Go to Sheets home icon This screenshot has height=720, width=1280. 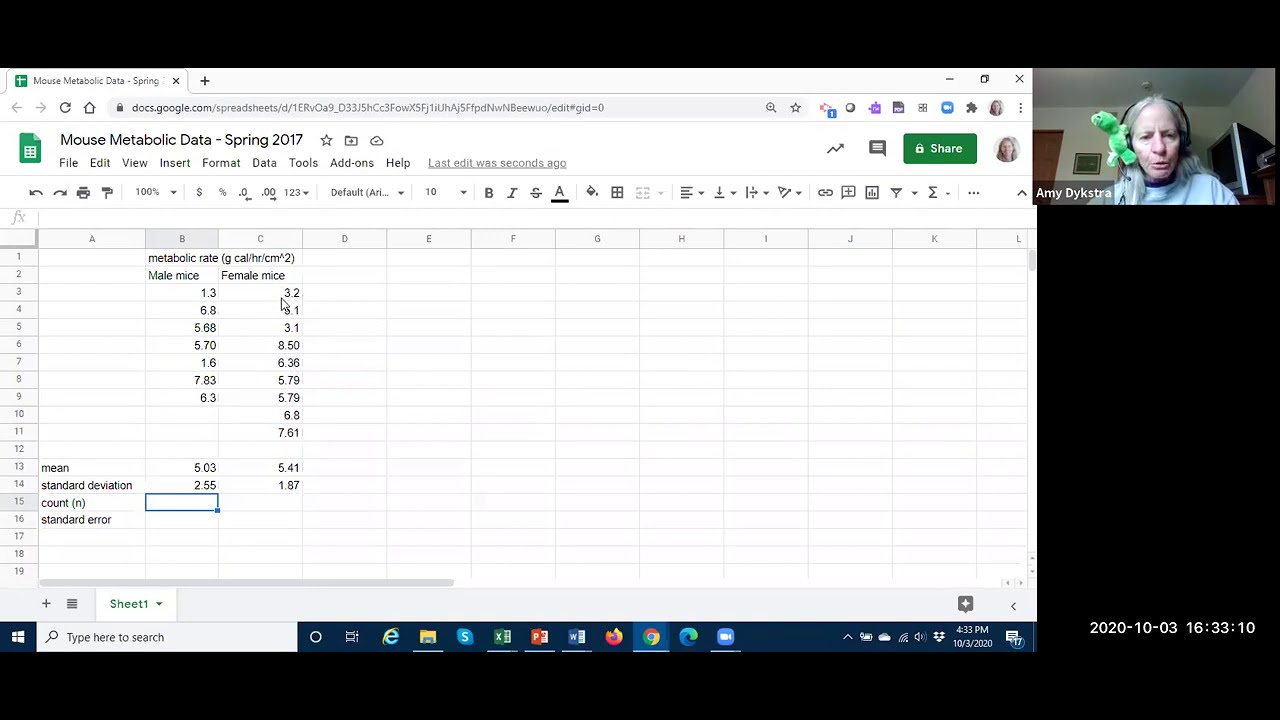tap(30, 150)
